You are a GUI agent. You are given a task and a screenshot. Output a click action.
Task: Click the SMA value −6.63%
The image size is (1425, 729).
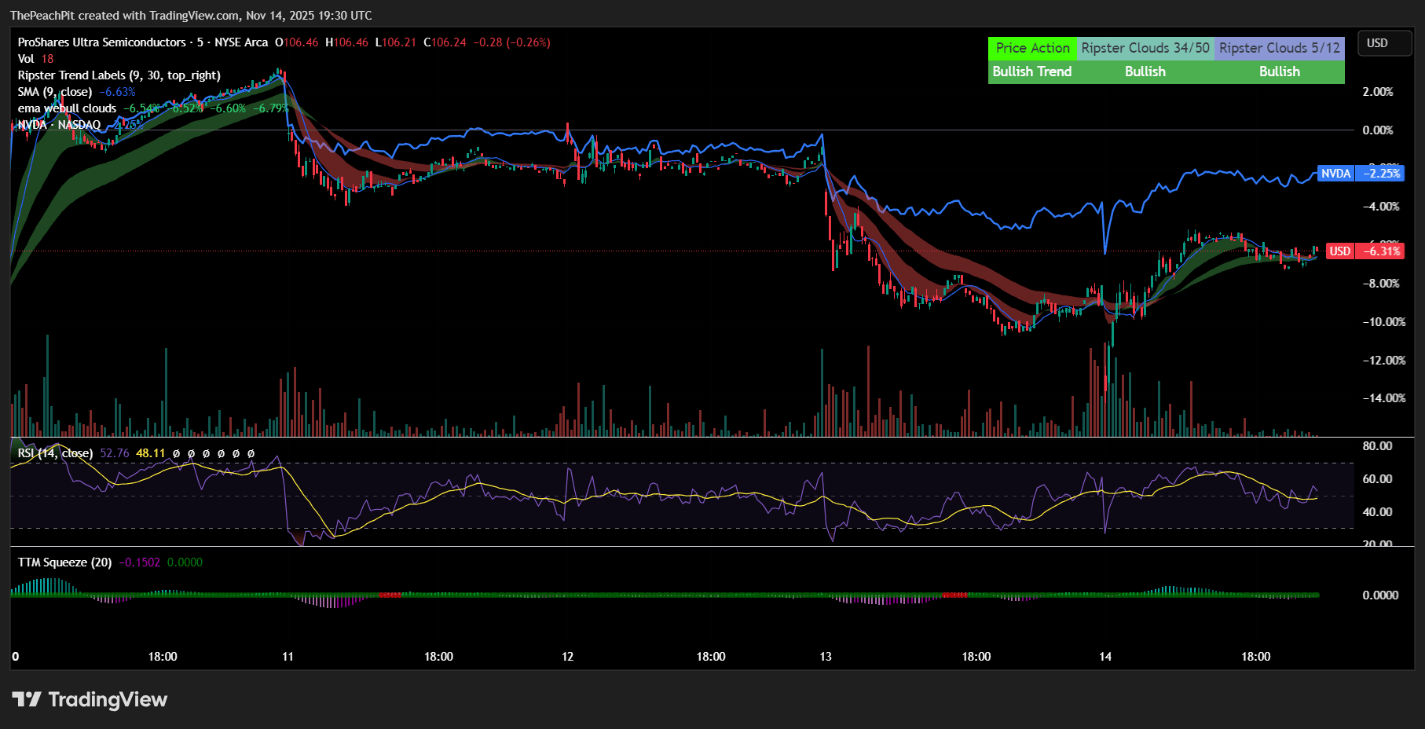[117, 91]
